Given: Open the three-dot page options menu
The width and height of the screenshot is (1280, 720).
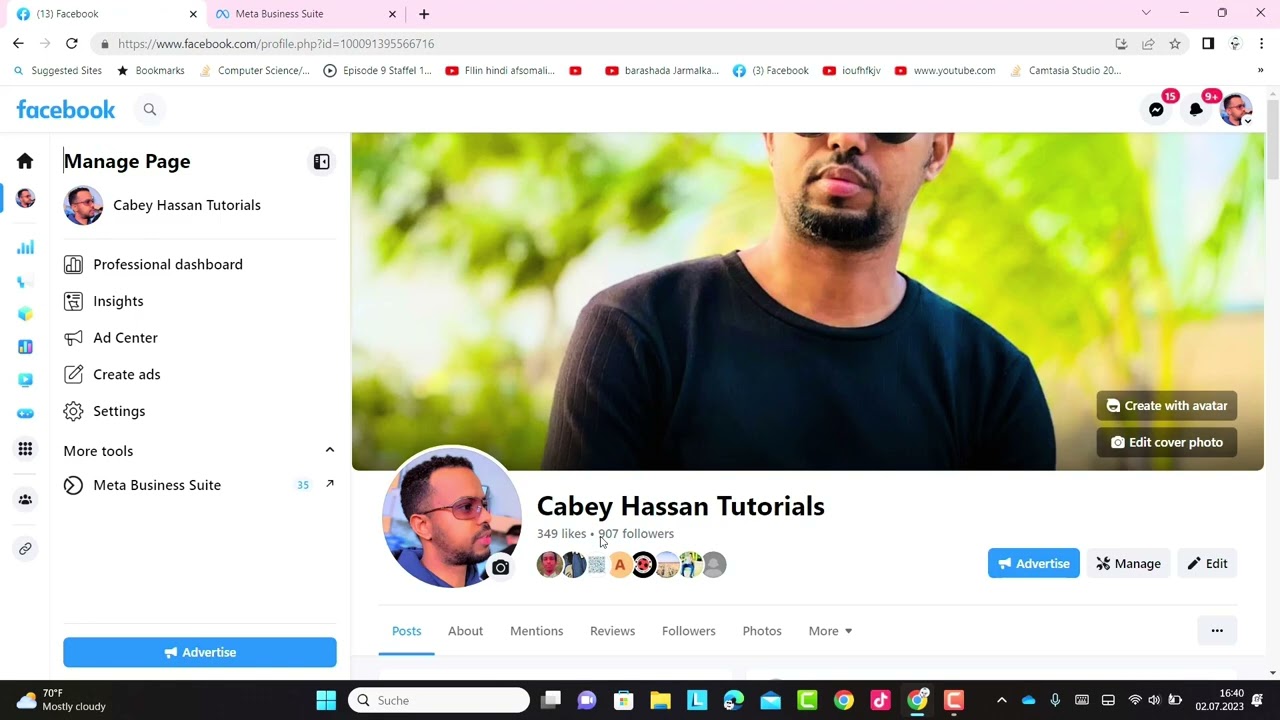Looking at the screenshot, I should pos(1217,630).
